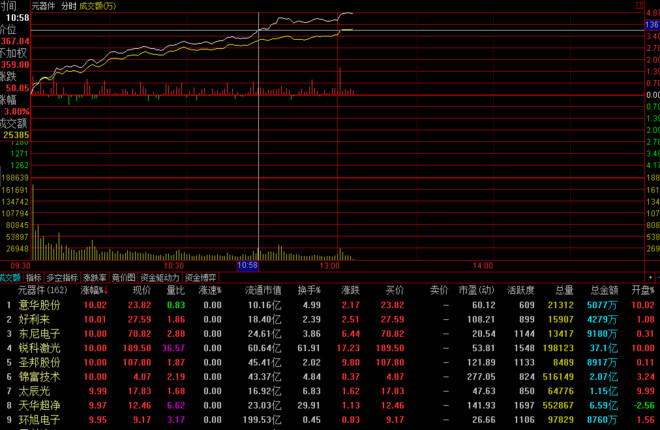Switch to the 资金博弈 tab
The width and height of the screenshot is (660, 430).
[x=201, y=277]
